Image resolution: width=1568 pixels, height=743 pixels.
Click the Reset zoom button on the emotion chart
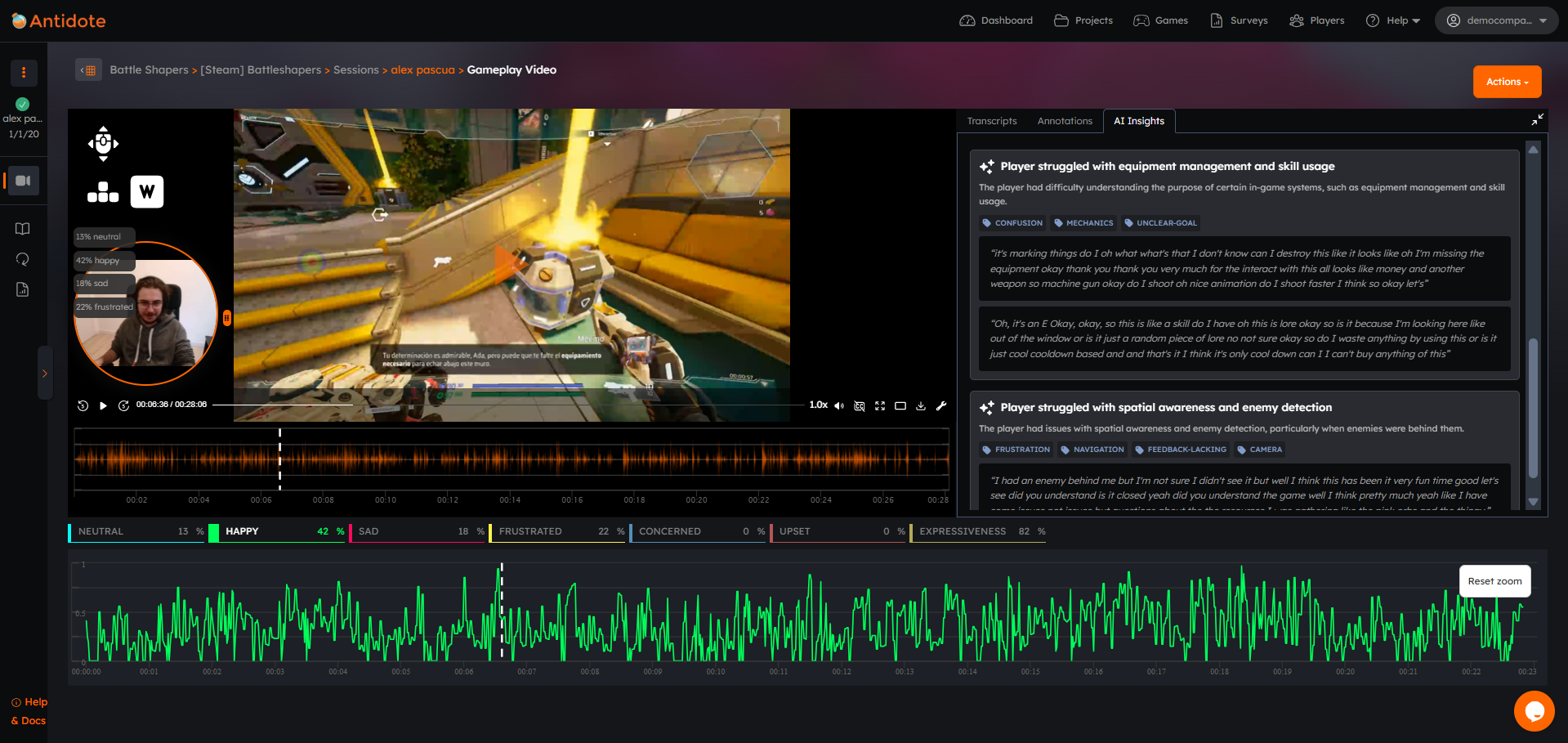click(x=1494, y=580)
